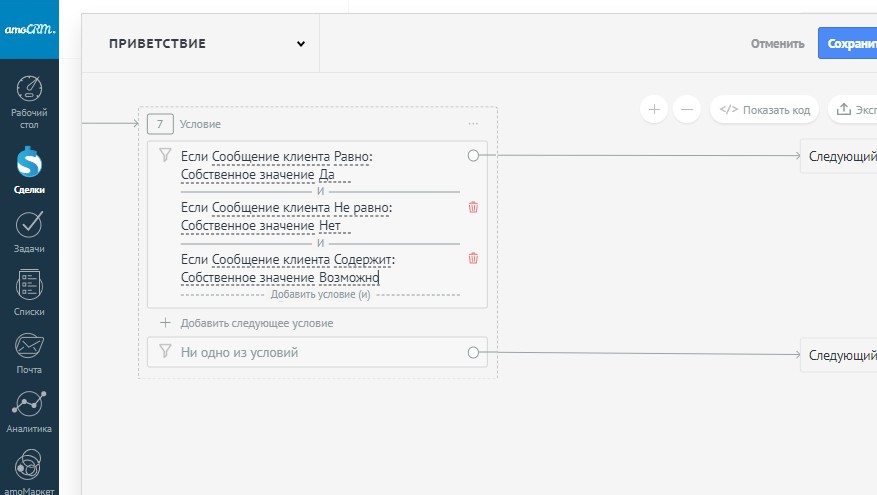
Task: Click 'Добавить следующее условие'
Action: (256, 323)
